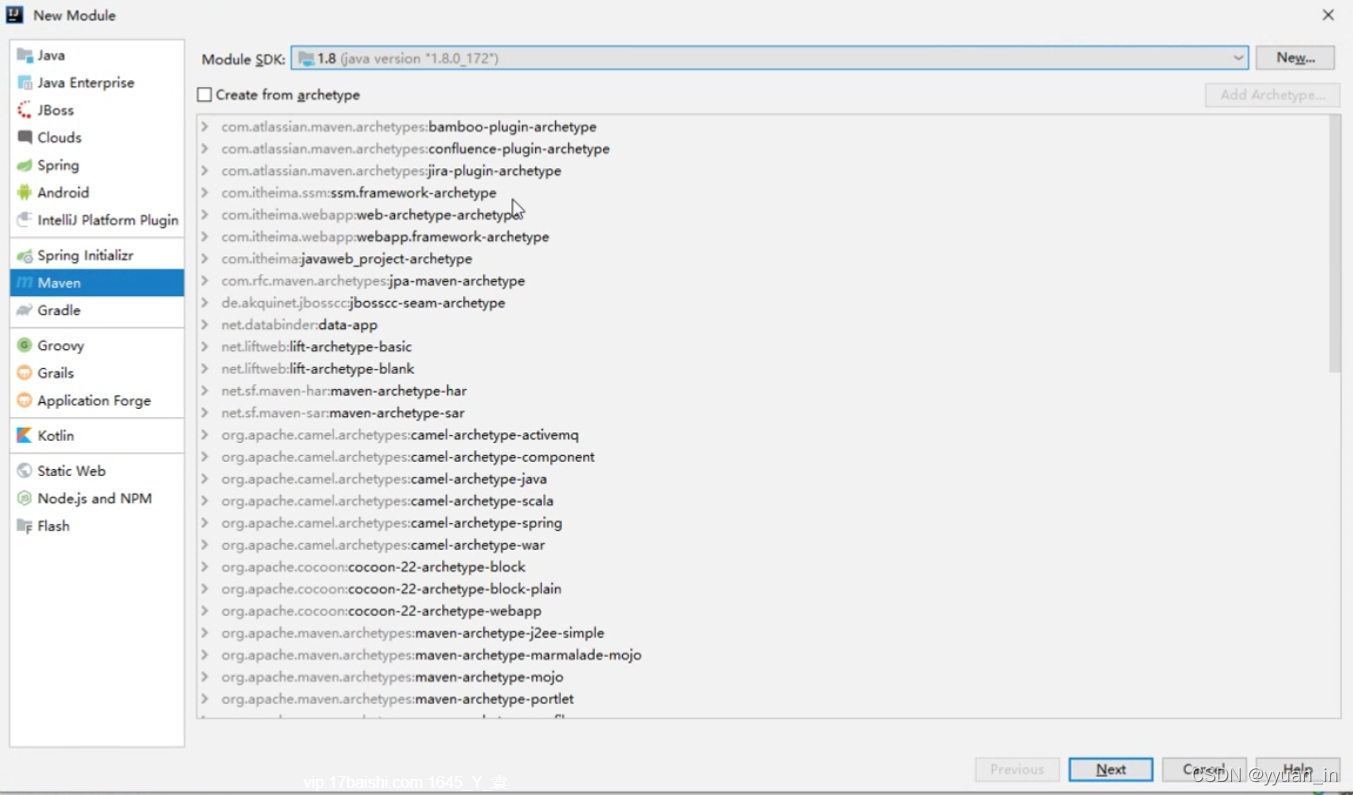Screen dimensions: 1353x795
Task: Click the Spring leaf icon
Action: pos(25,165)
